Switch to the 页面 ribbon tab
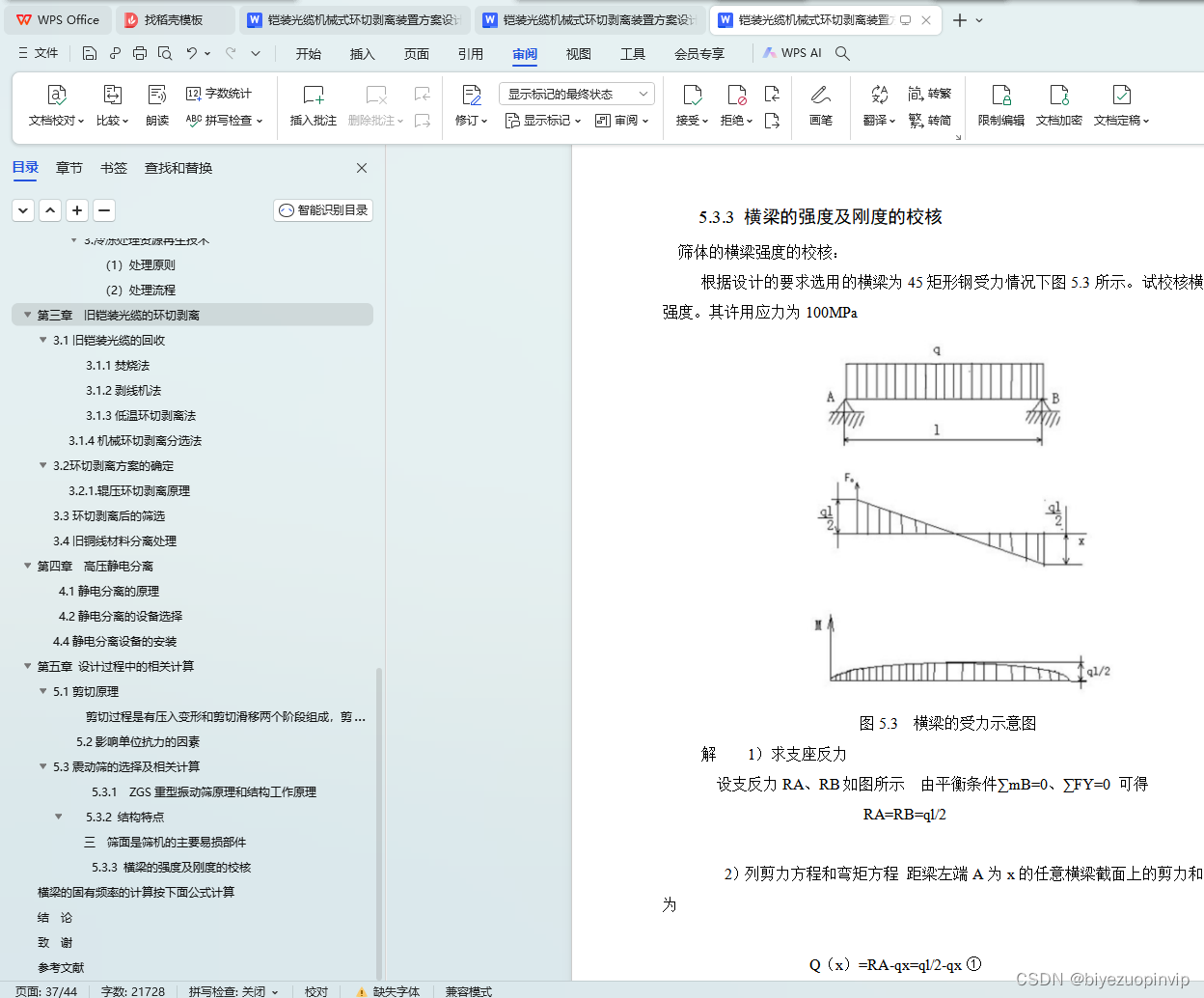 coord(417,54)
